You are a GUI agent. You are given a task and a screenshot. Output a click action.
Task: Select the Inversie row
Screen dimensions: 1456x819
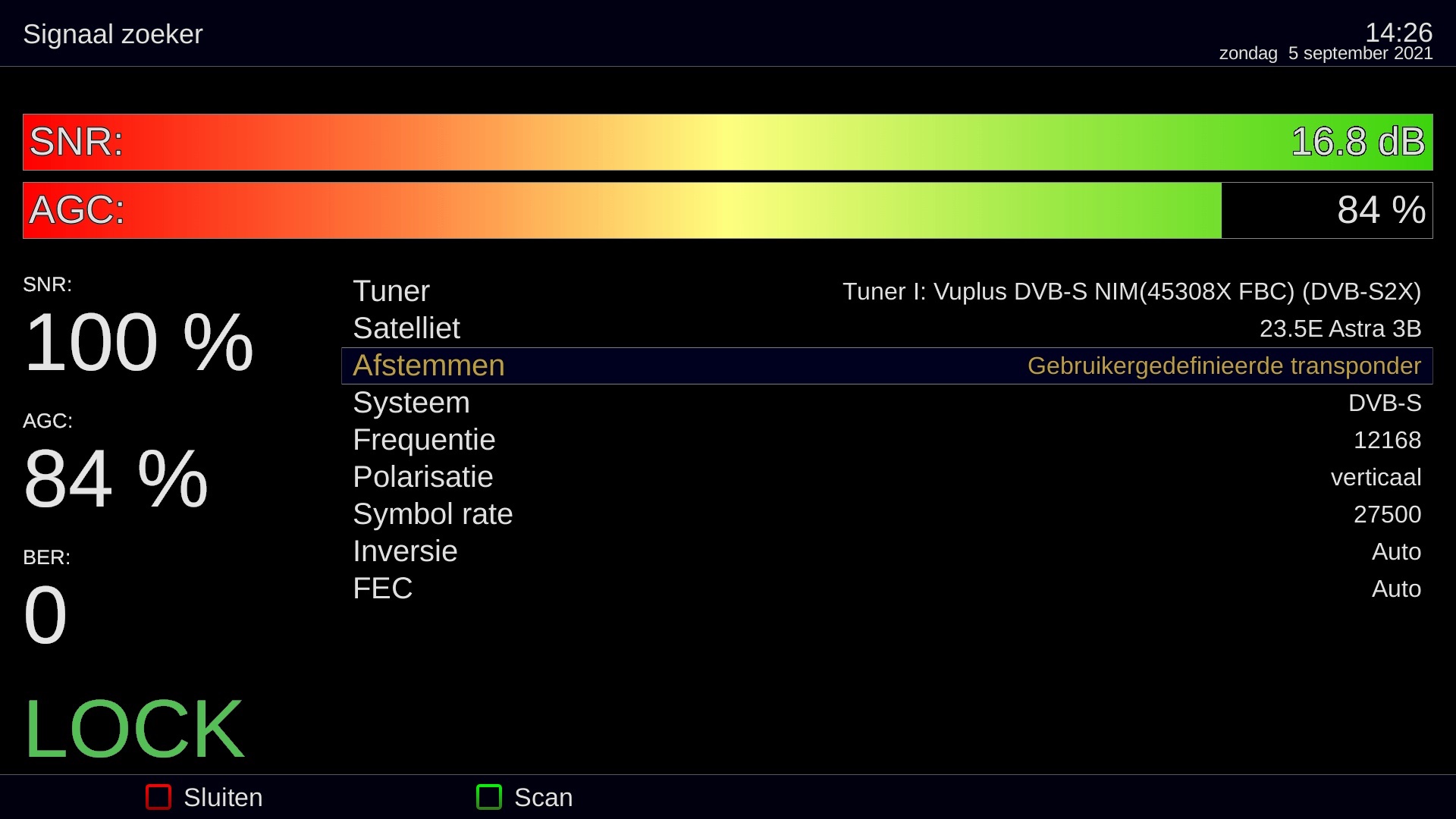pyautogui.click(x=887, y=551)
